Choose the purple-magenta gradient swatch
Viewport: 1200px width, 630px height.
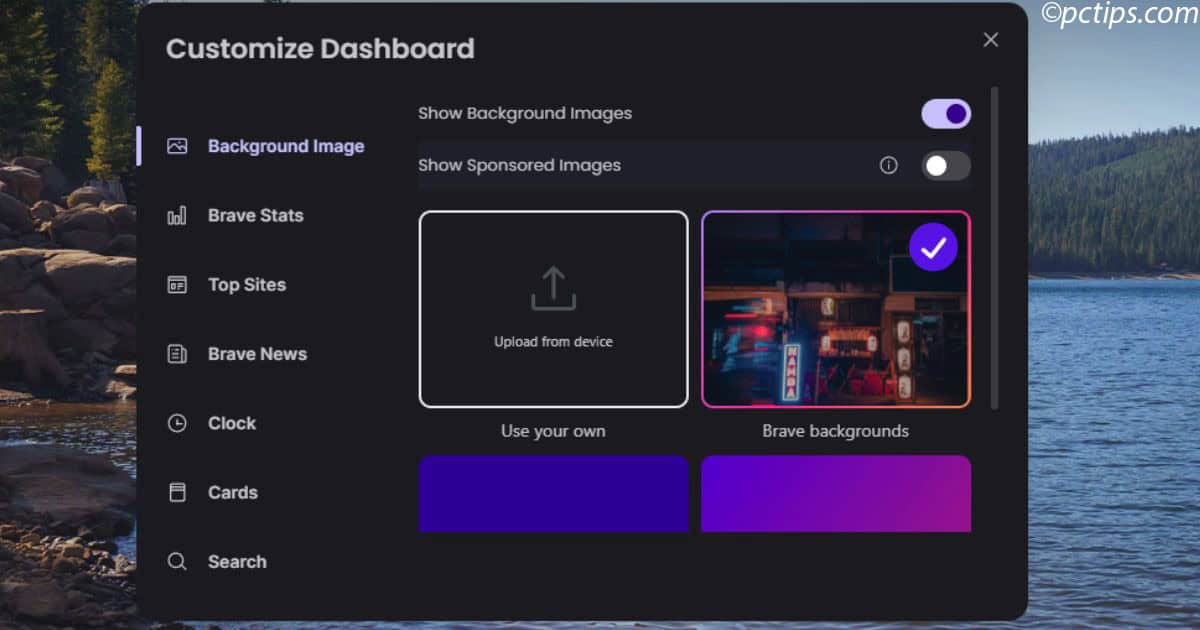point(836,494)
